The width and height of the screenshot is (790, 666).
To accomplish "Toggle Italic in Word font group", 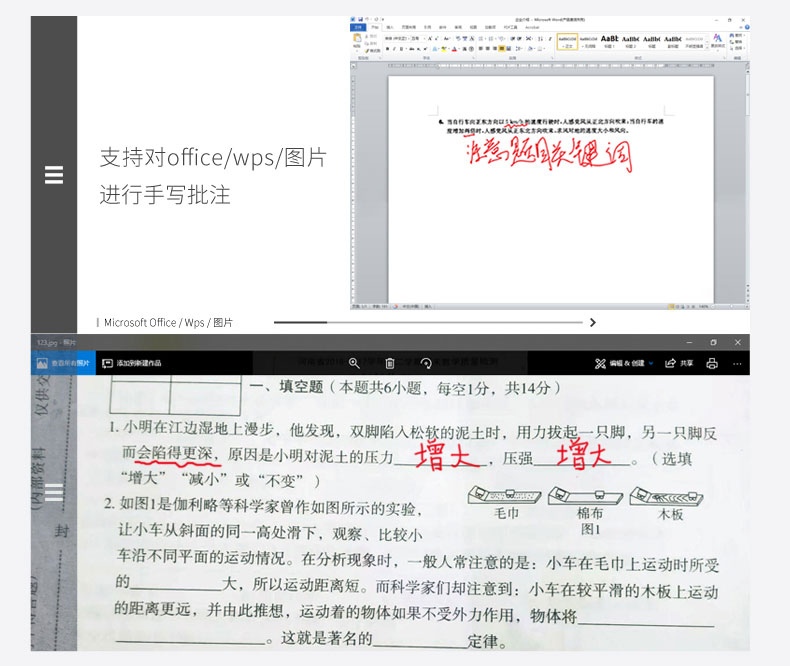I will pos(394,49).
